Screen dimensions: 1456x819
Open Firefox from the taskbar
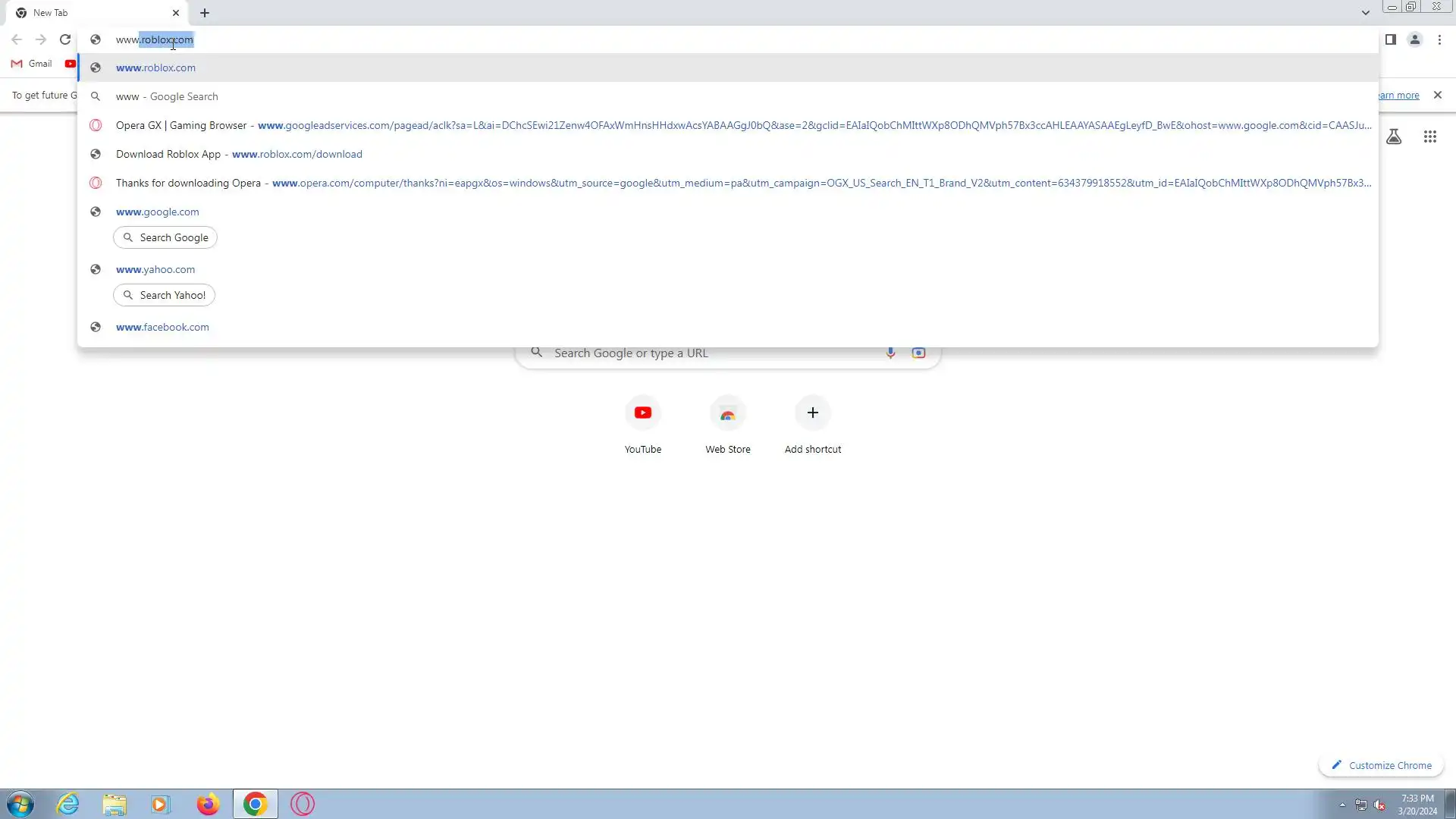[x=208, y=804]
